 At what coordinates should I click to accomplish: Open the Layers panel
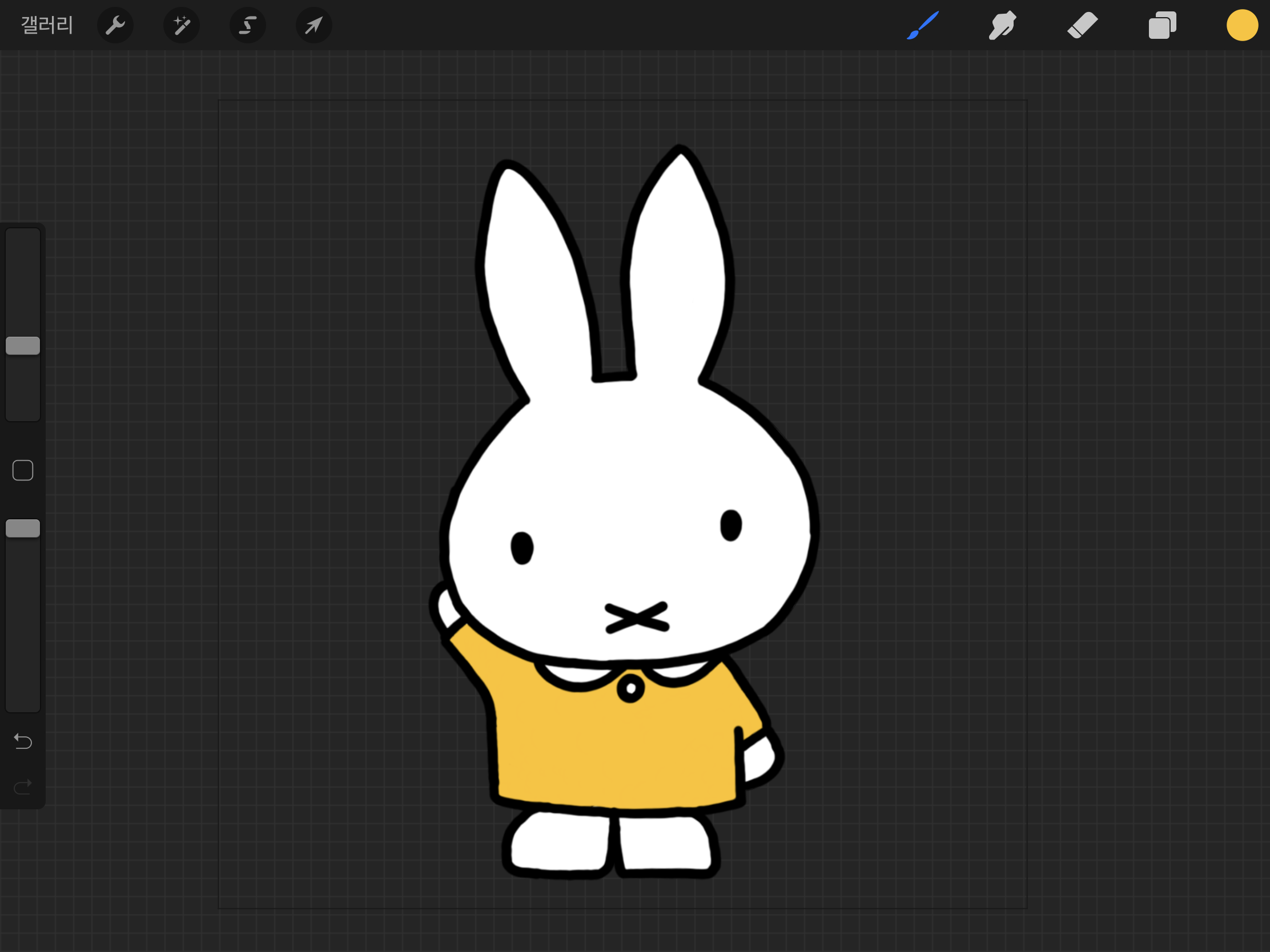point(1162,25)
